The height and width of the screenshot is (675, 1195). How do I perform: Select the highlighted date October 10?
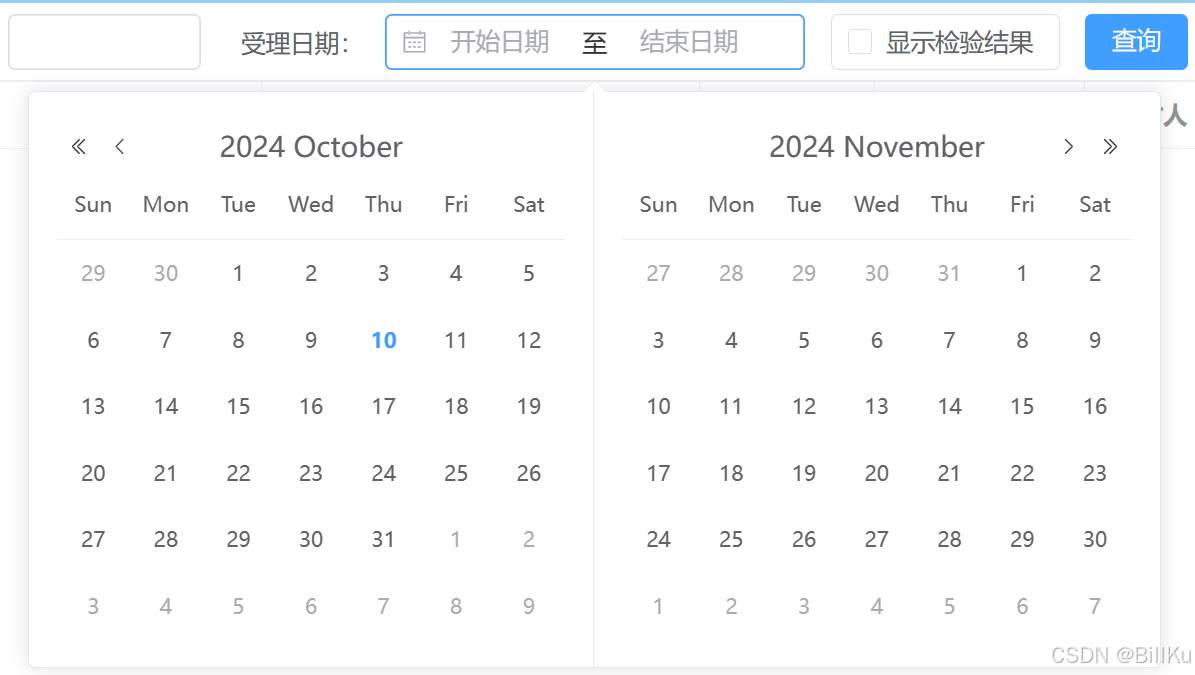(x=383, y=340)
